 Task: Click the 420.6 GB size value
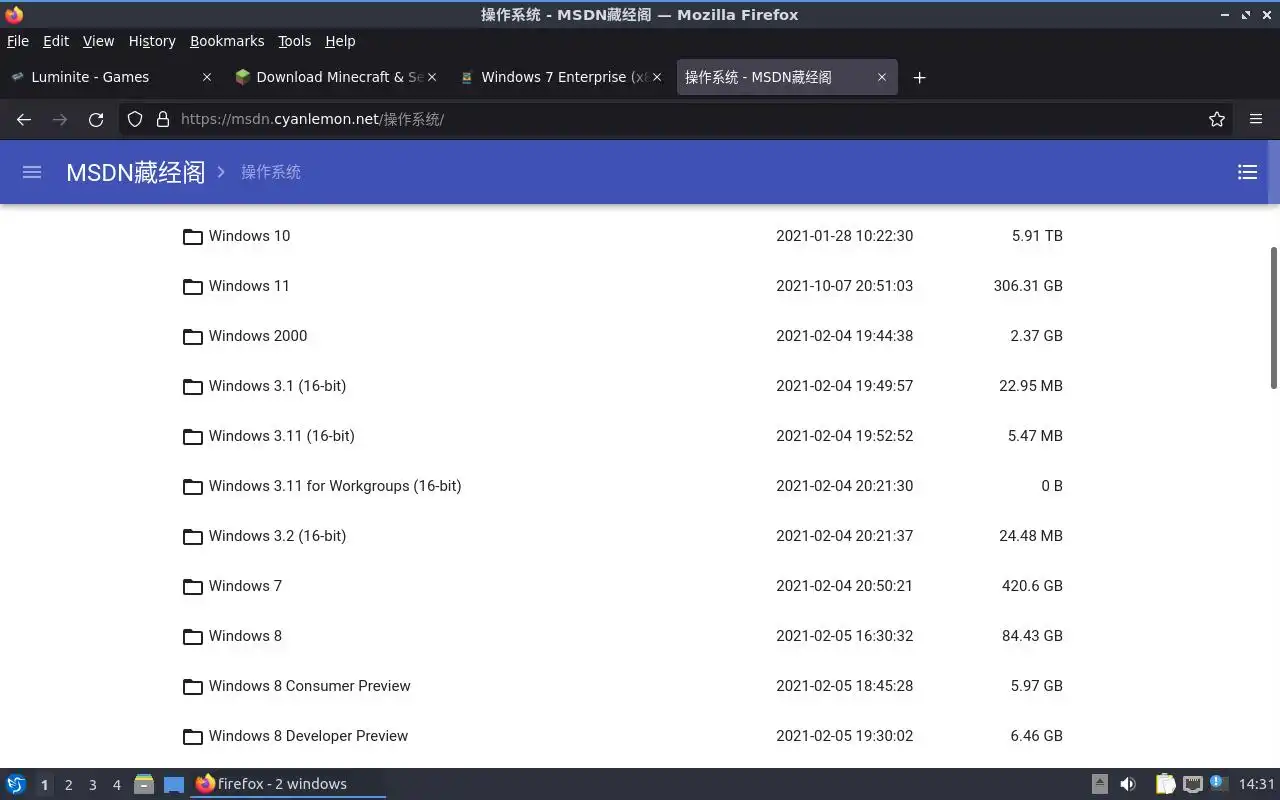pos(1032,586)
